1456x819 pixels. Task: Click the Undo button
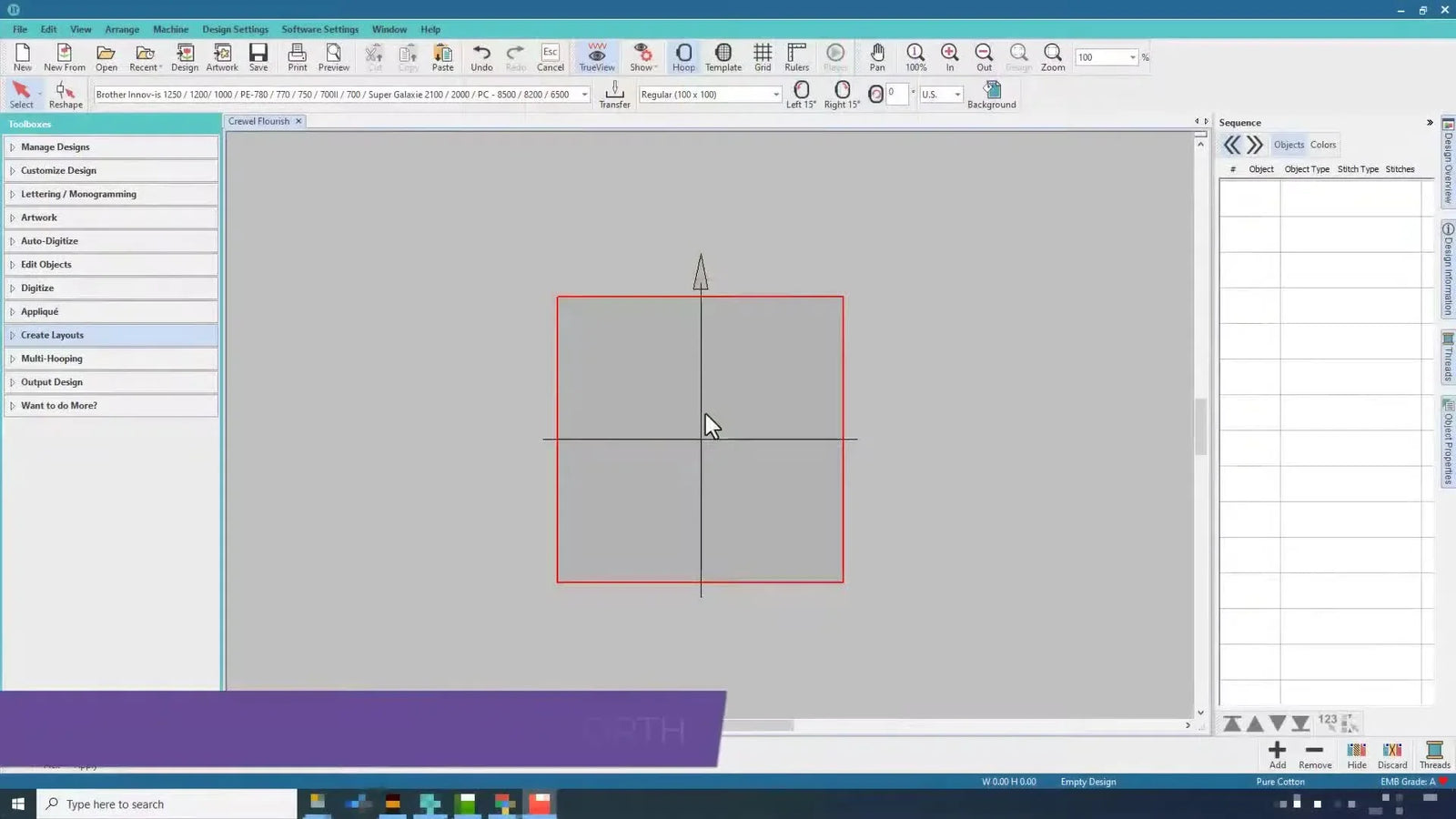point(481,56)
